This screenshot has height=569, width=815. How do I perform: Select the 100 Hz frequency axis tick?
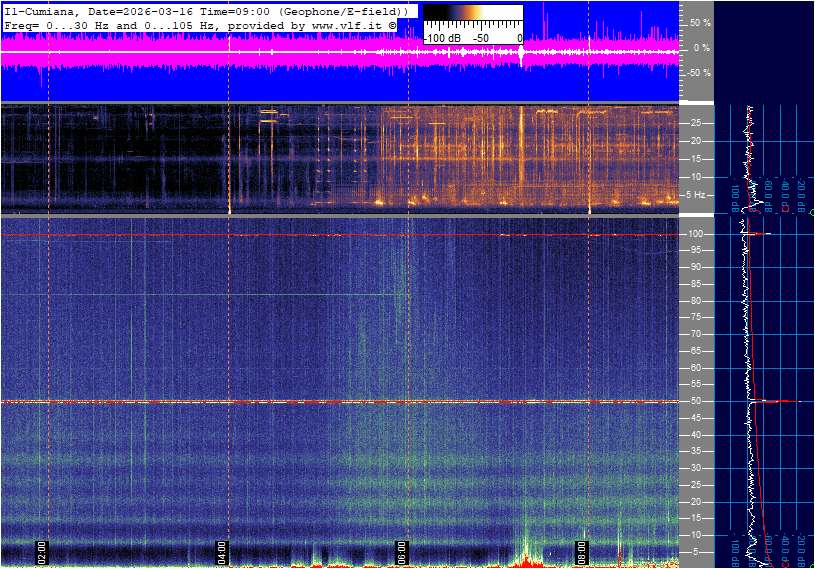pos(696,234)
